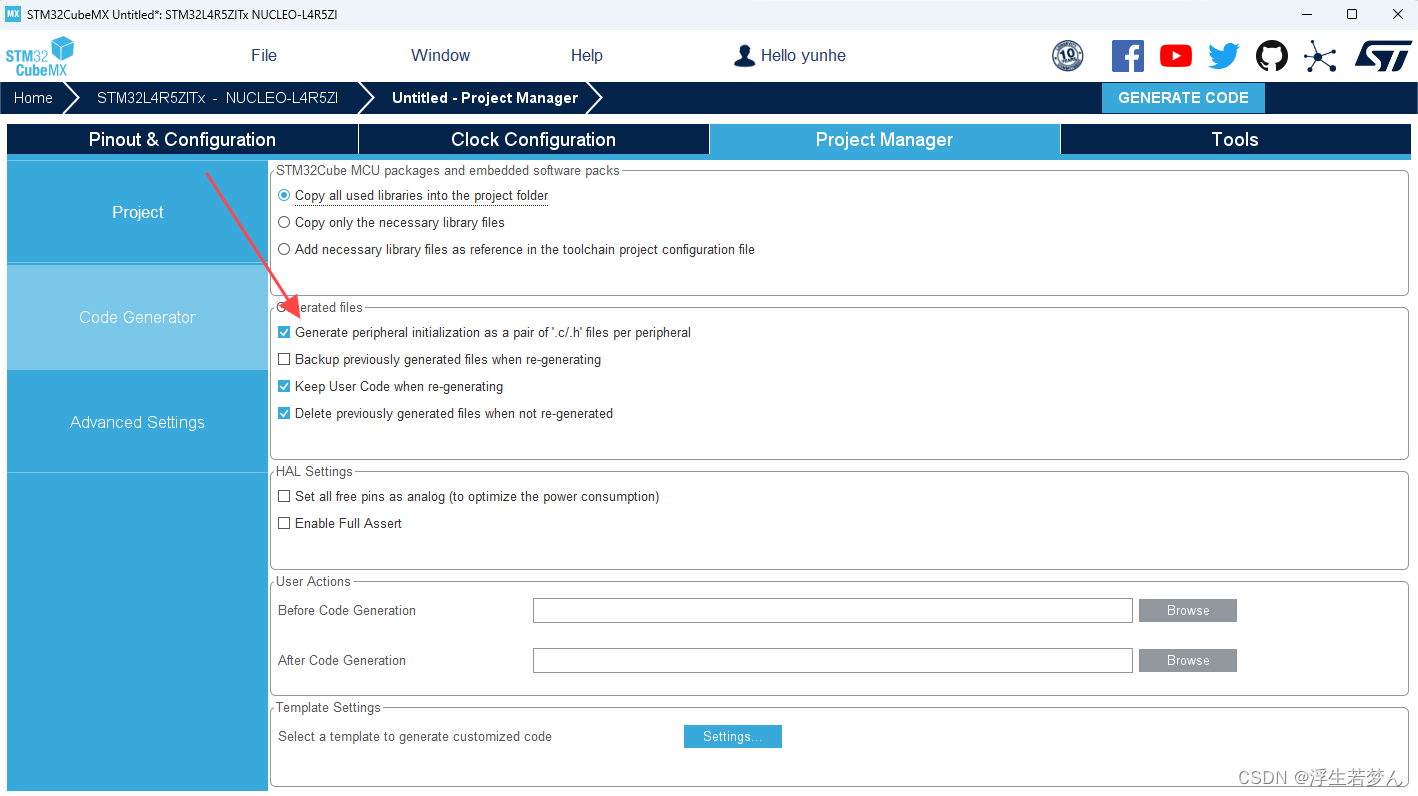Click the MX app icon in title bar

pyautogui.click(x=13, y=14)
